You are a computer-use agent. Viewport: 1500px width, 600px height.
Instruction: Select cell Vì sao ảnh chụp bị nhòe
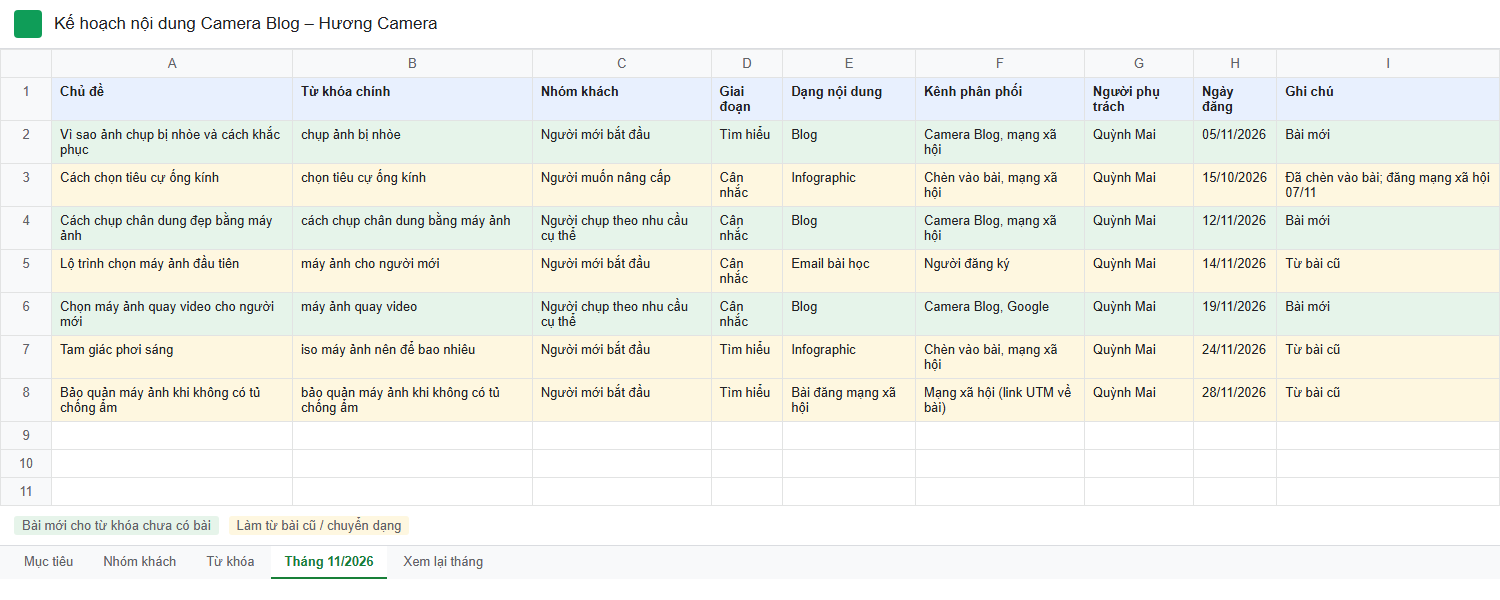coord(172,142)
